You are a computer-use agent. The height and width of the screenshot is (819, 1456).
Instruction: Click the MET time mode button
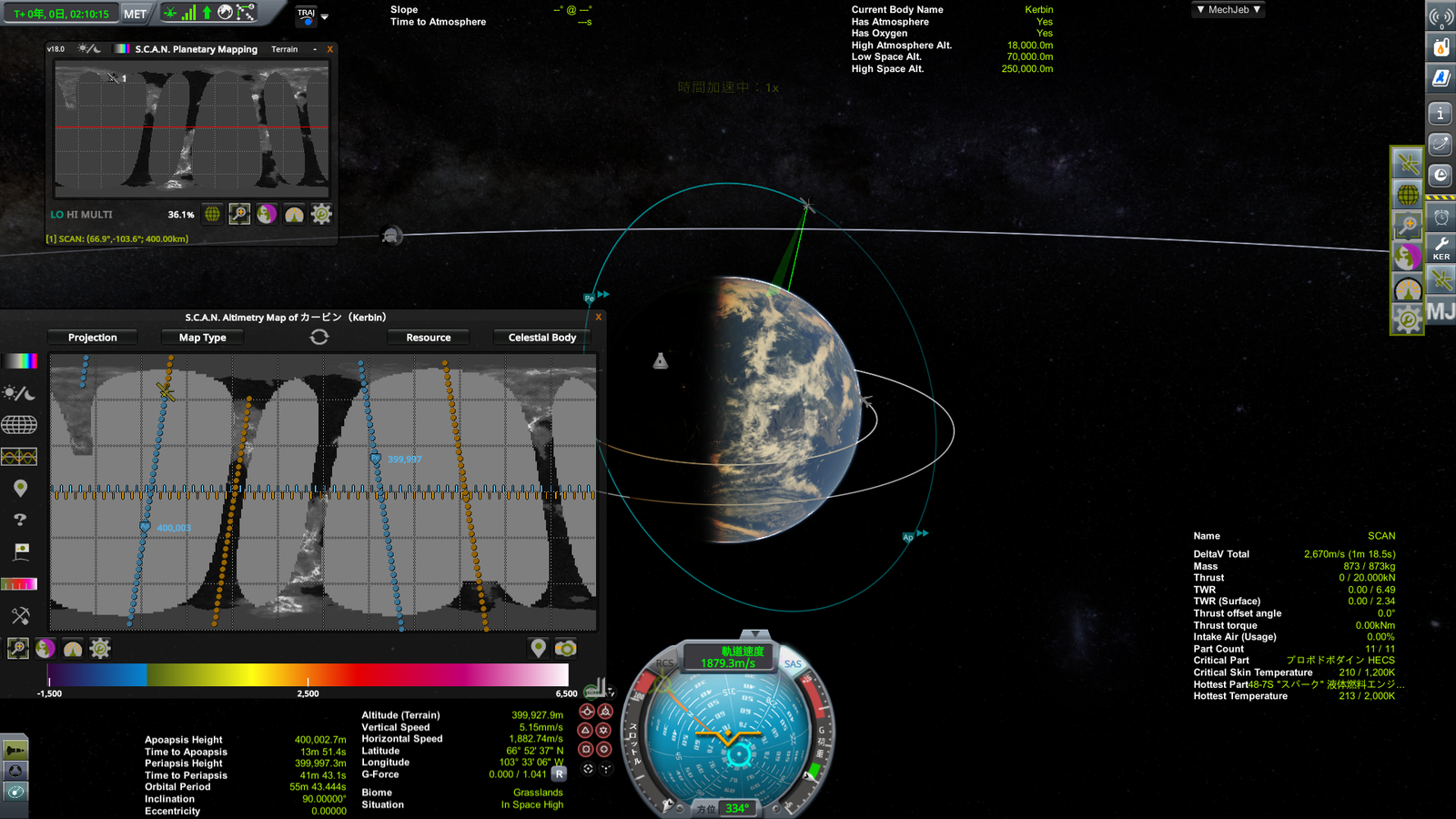pos(135,14)
